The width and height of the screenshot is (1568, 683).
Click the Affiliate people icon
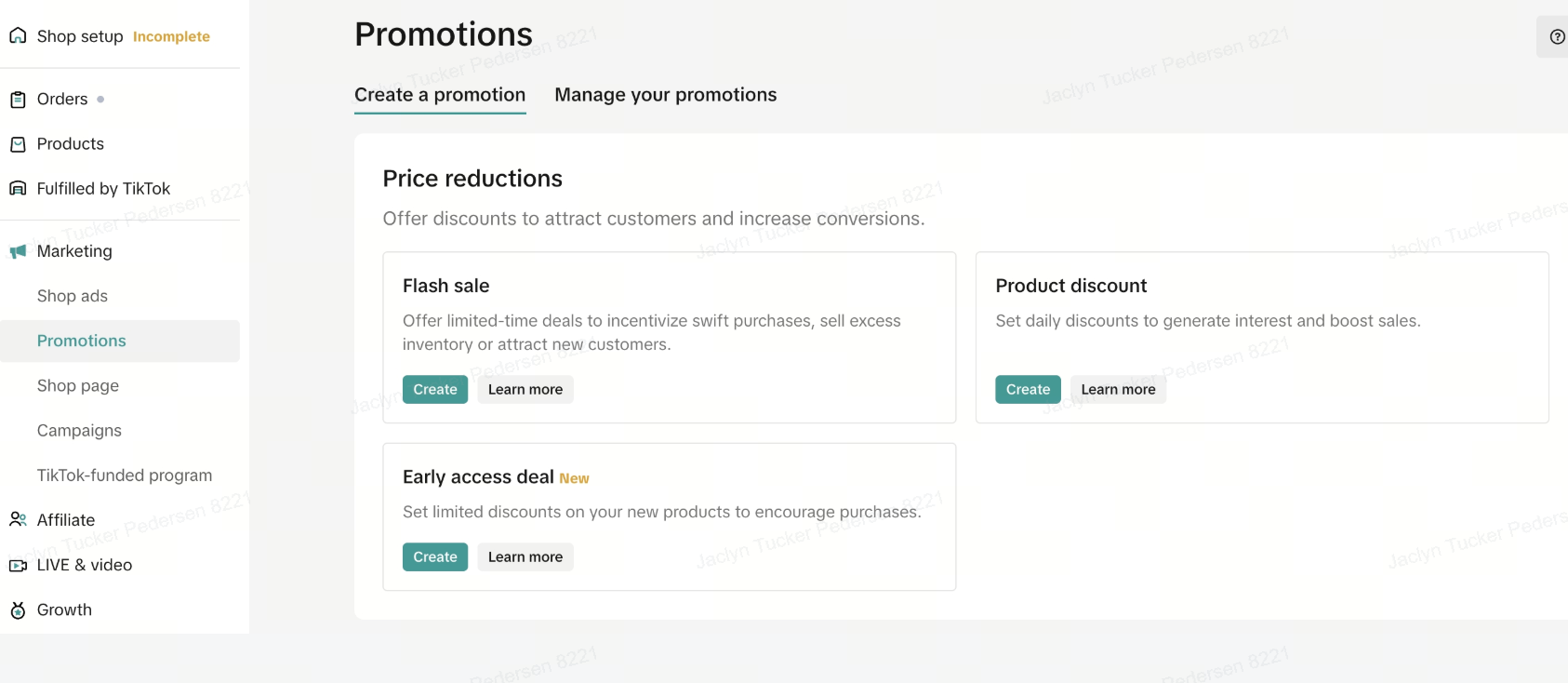(18, 520)
